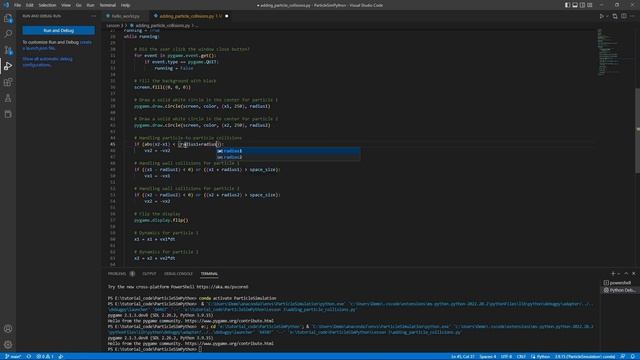Open the Customize Layout icon

click(589, 5)
